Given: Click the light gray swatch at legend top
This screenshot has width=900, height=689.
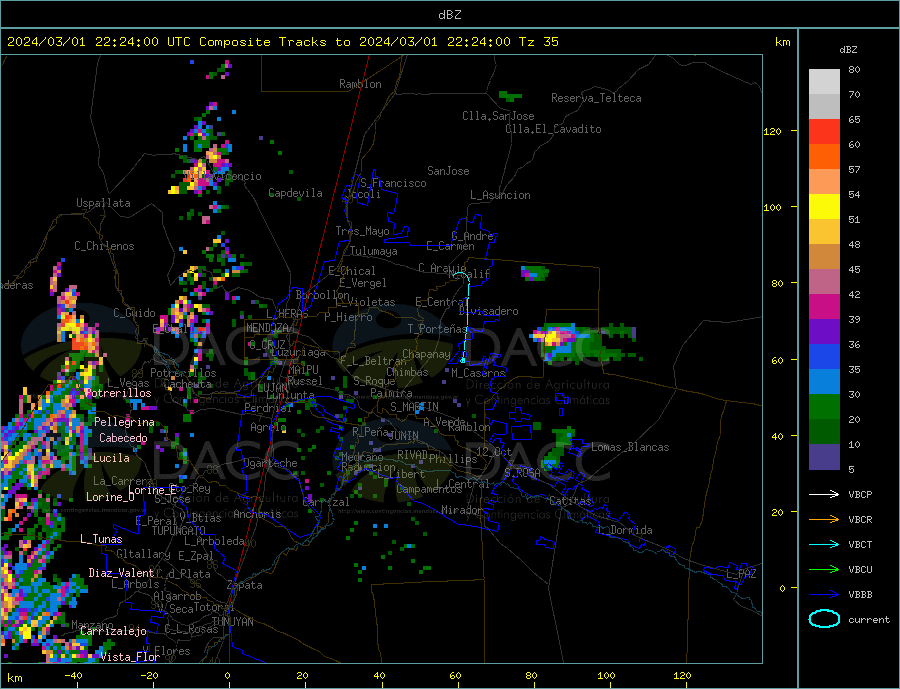Looking at the screenshot, I should click(x=824, y=81).
